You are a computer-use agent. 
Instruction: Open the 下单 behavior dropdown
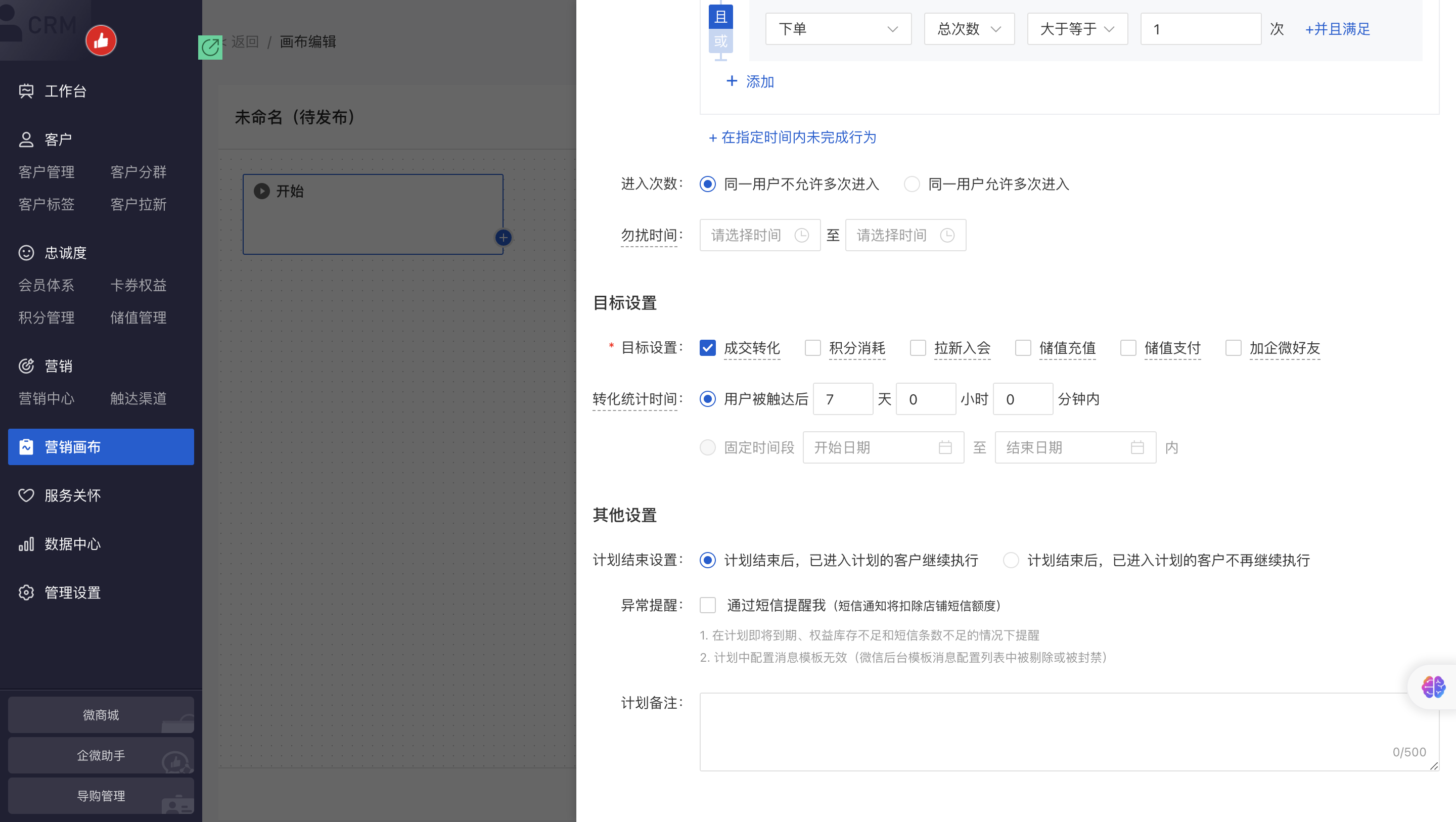[838, 29]
